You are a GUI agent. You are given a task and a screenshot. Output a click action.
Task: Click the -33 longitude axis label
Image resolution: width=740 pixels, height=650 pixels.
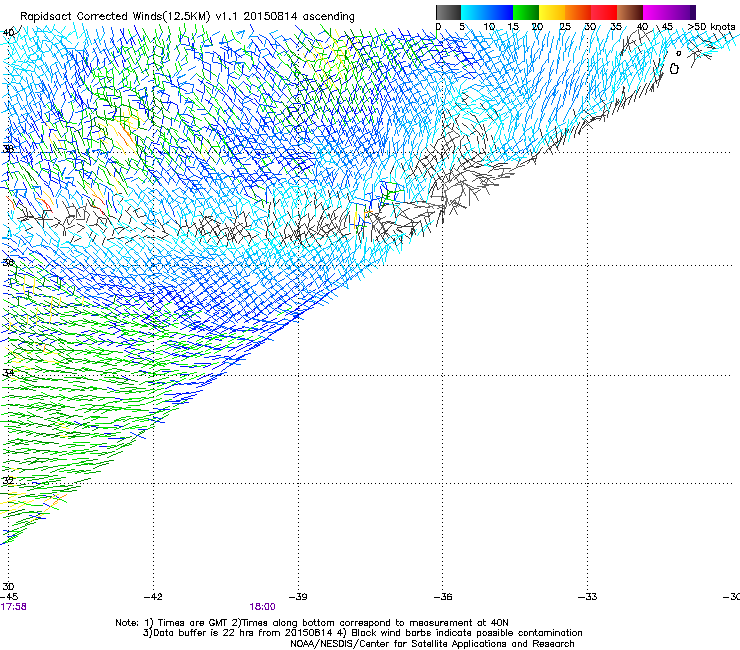coord(588,597)
